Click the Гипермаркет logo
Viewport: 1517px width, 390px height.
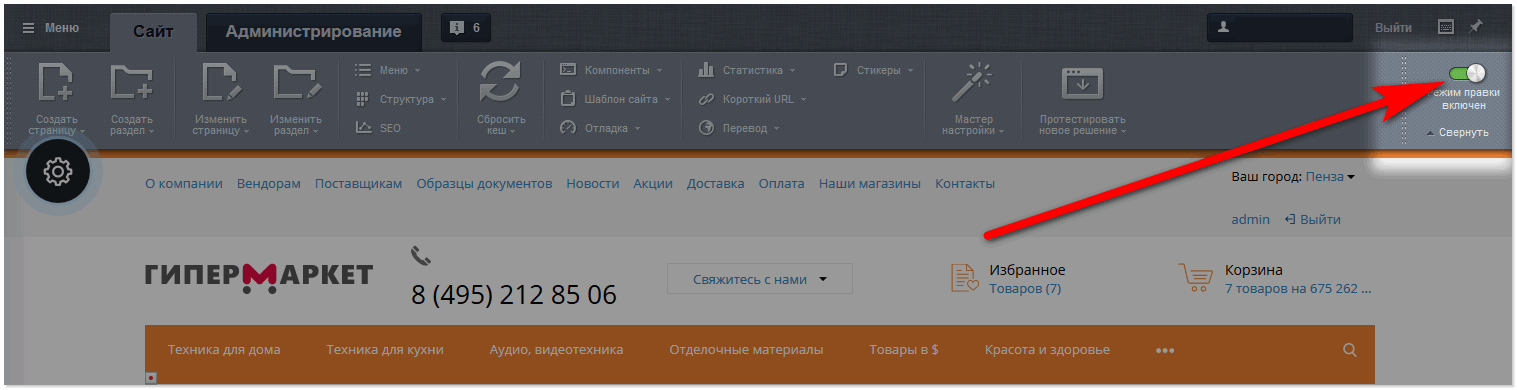point(259,277)
